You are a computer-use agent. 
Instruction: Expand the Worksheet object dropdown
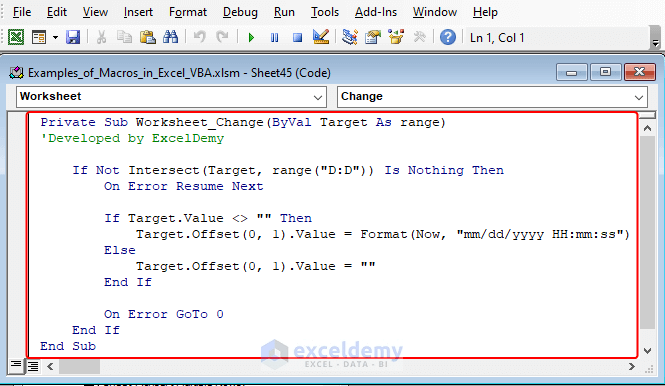click(317, 97)
